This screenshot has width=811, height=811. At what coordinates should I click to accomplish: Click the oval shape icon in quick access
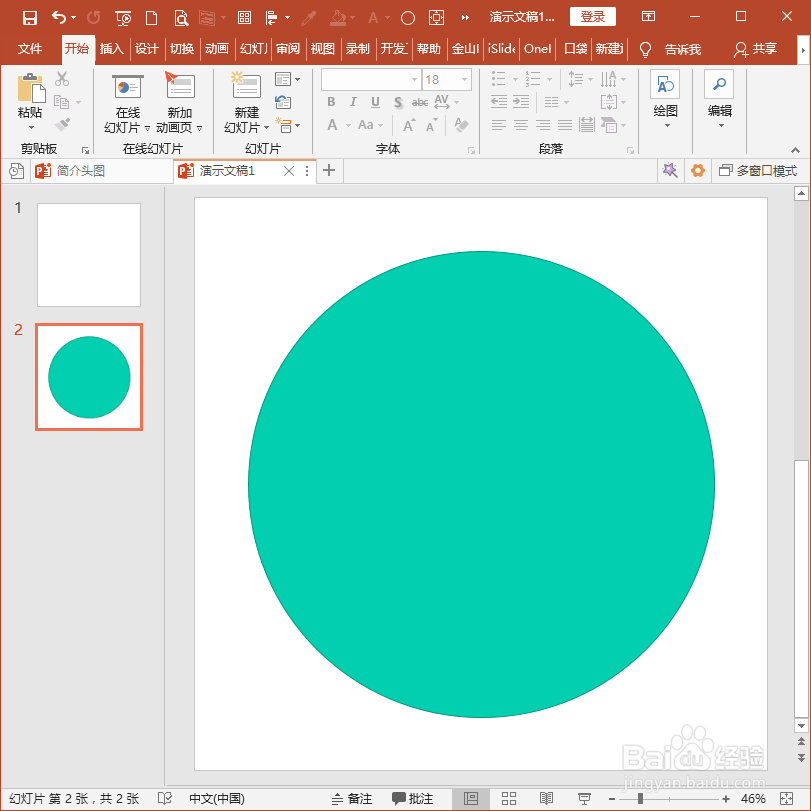(x=408, y=19)
